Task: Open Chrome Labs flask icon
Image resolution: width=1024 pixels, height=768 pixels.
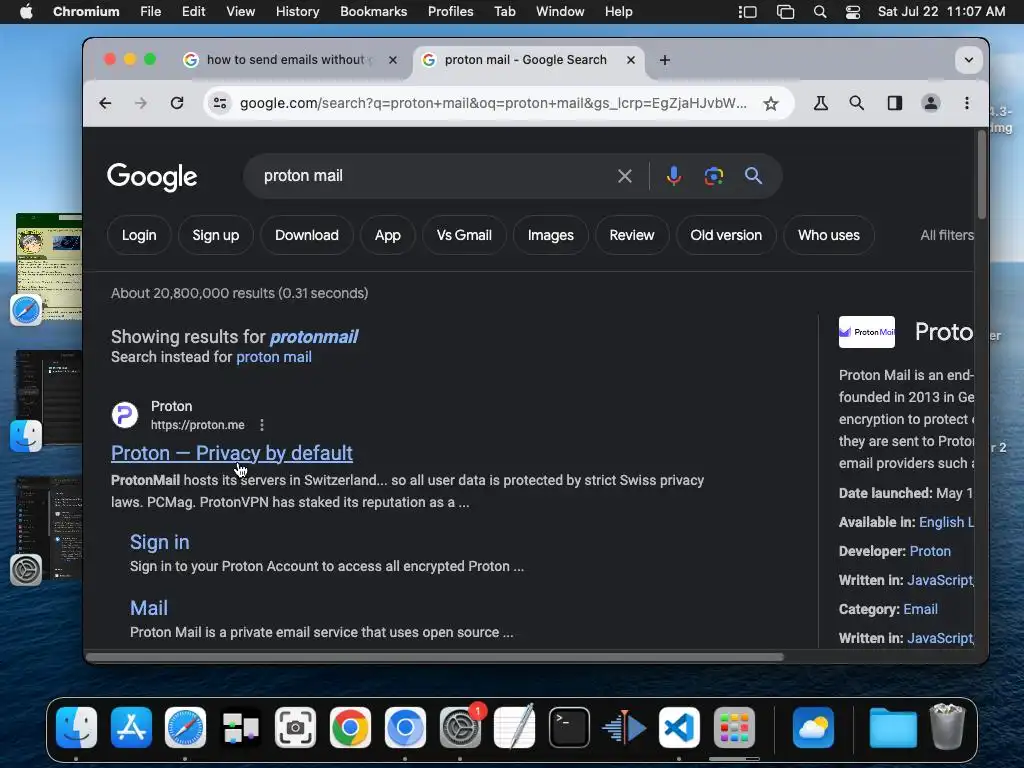Action: click(x=821, y=103)
